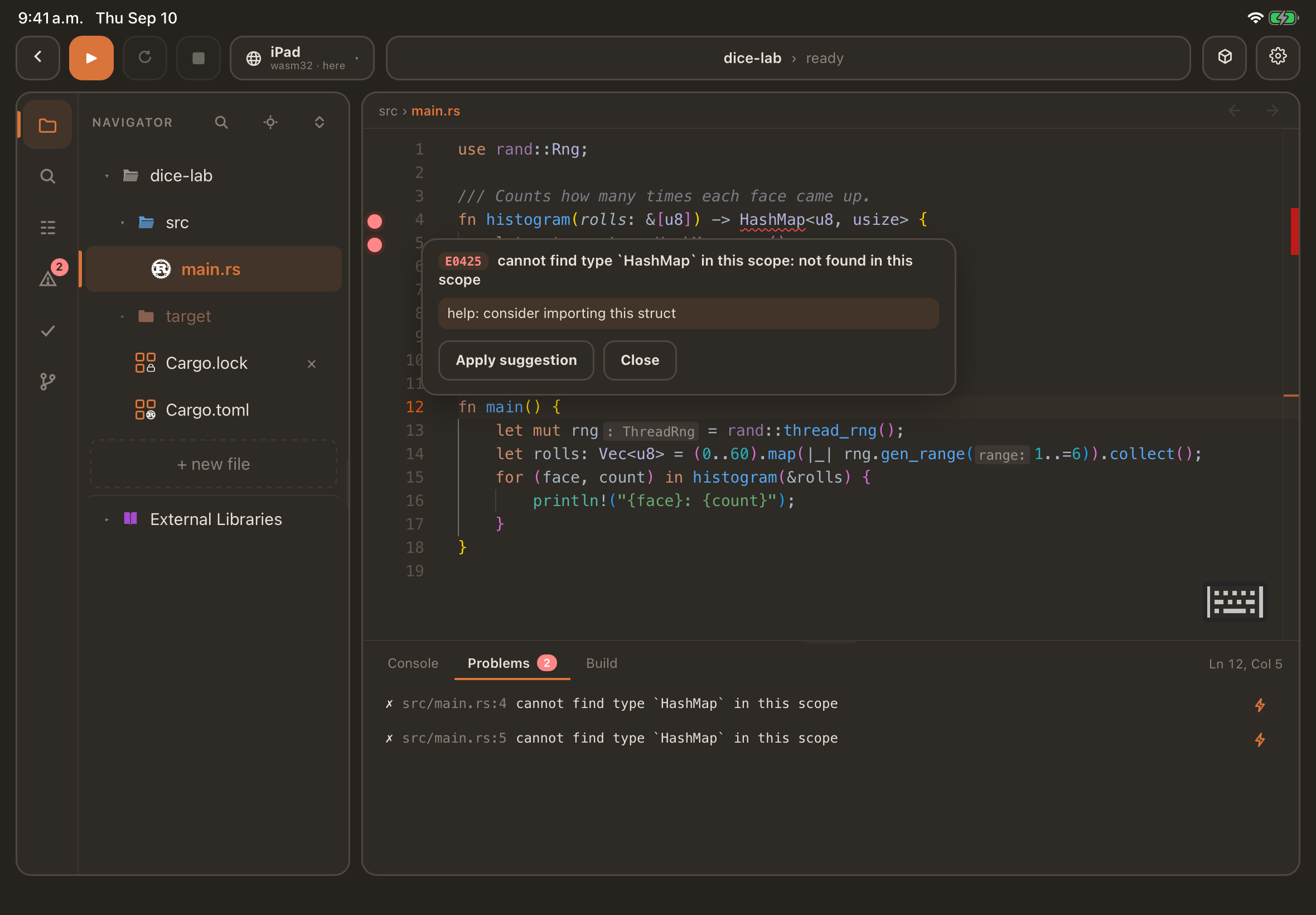Click the reload button in the toolbar
This screenshot has width=1316, height=915.
pos(145,58)
